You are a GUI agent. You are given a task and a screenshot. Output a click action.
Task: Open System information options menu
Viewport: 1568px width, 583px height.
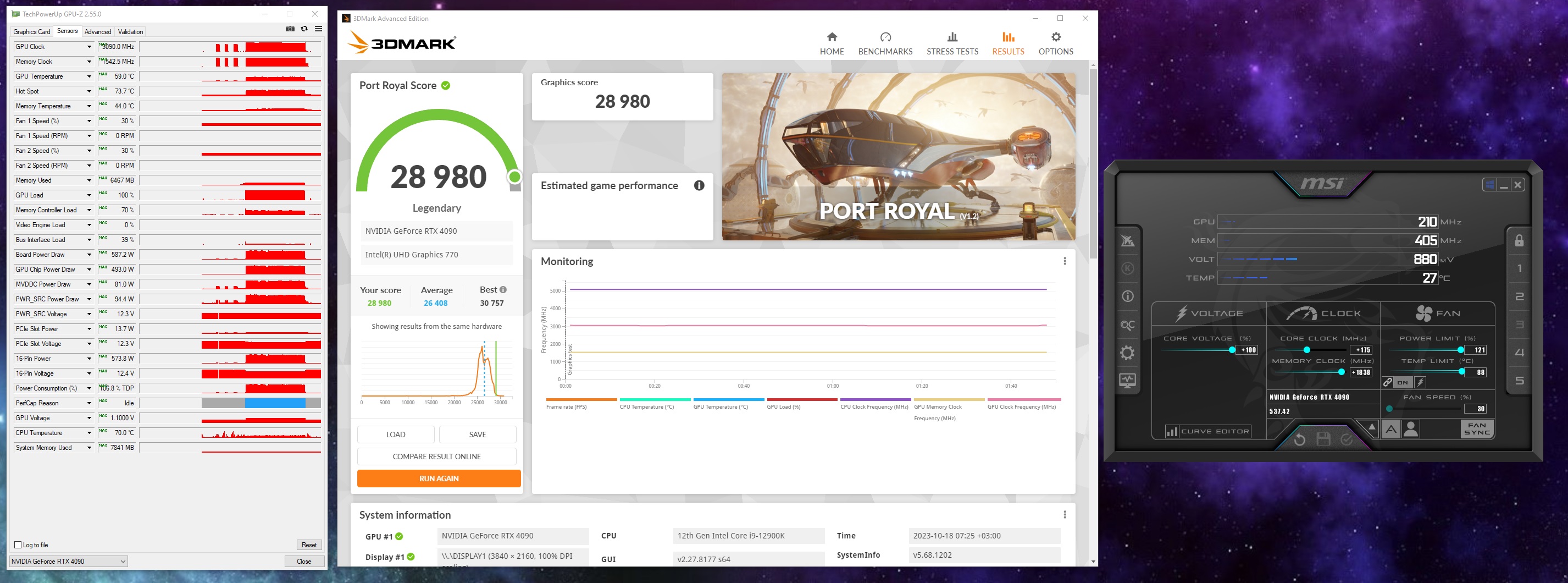1065,515
